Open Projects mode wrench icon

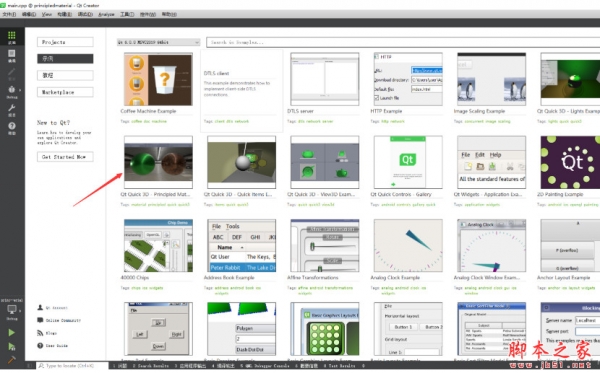point(12,108)
